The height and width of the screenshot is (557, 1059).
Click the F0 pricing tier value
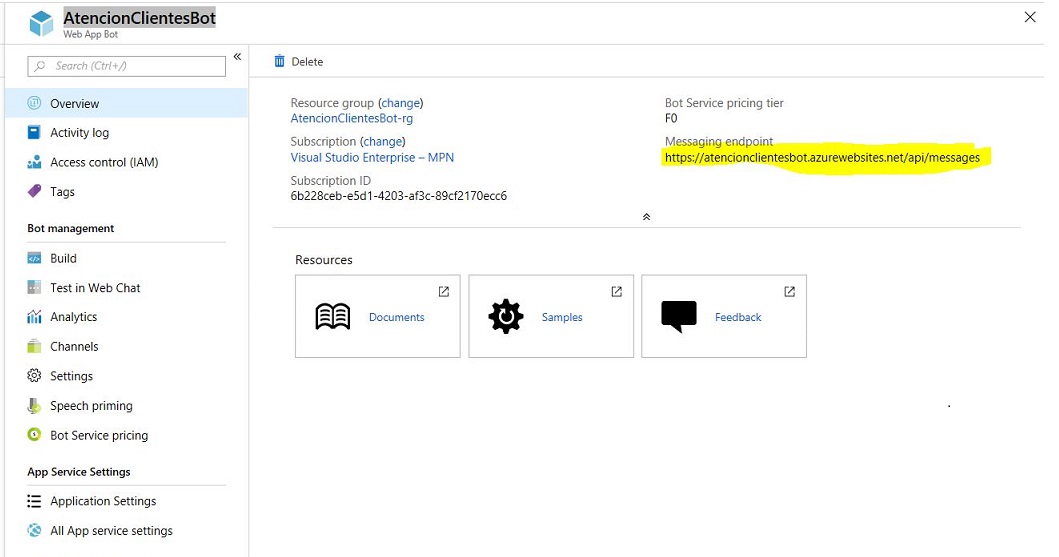pos(671,118)
